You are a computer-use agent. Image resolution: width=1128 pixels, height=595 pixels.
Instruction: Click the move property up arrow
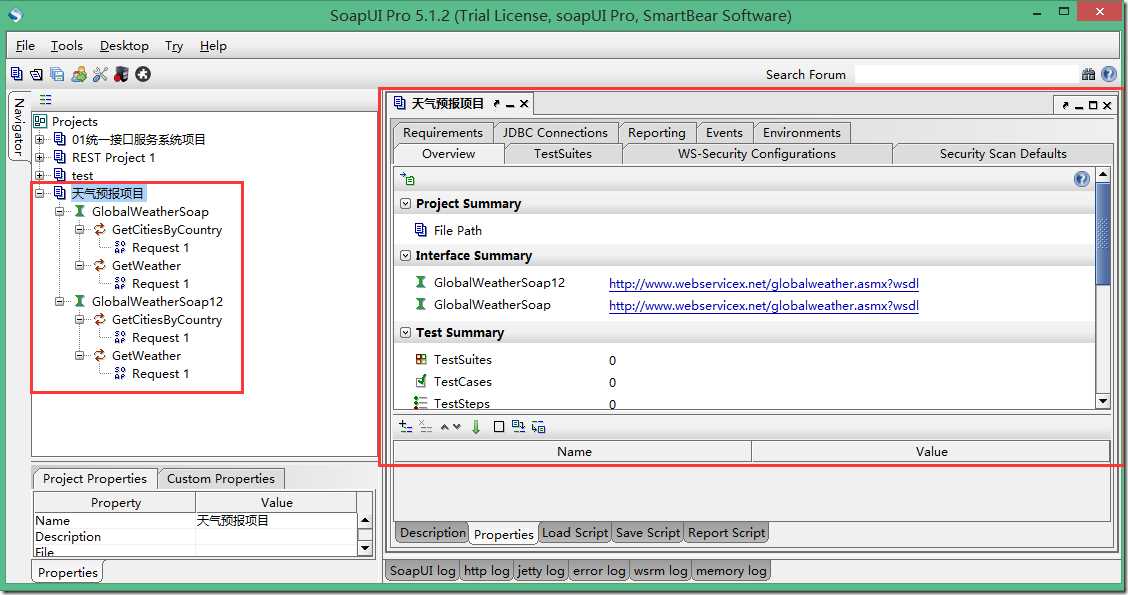[x=445, y=427]
